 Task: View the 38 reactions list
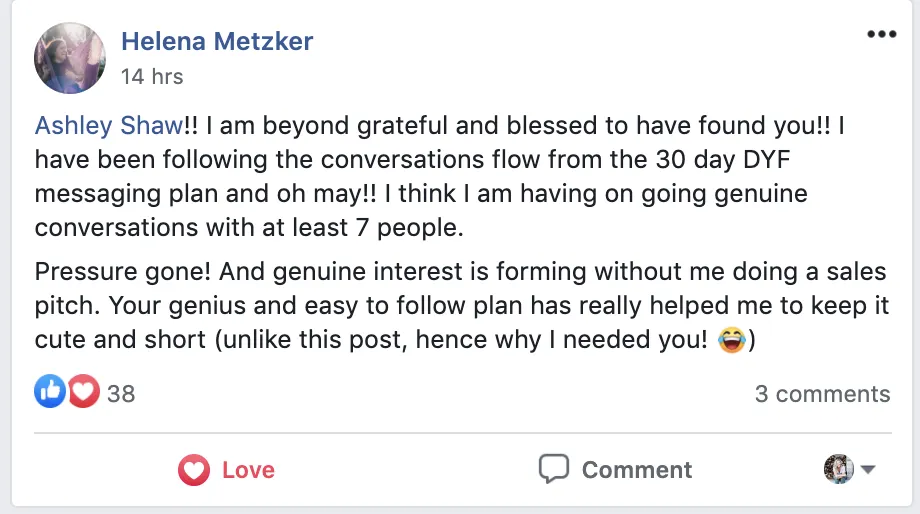click(121, 393)
